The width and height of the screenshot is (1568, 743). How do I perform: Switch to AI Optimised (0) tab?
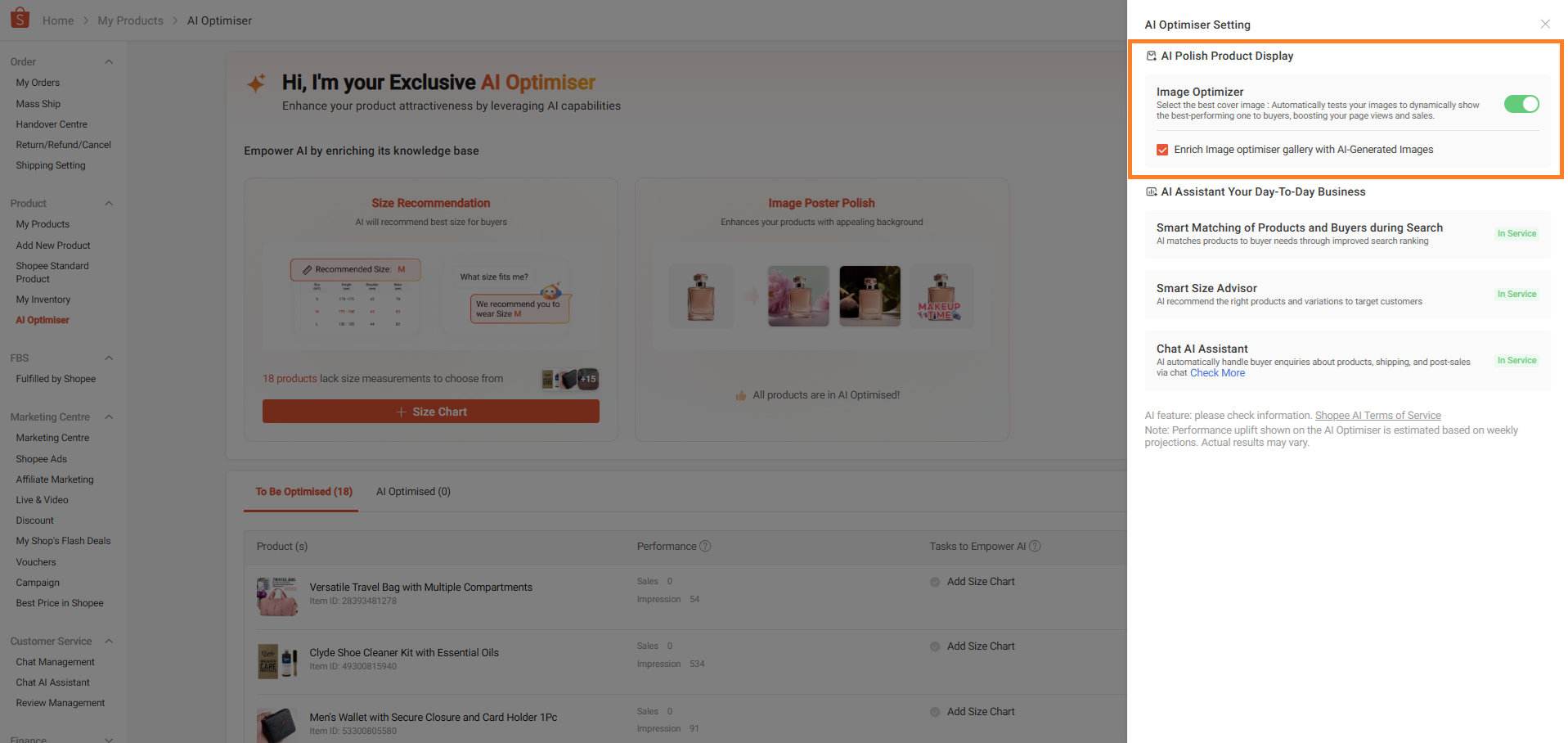click(x=413, y=492)
